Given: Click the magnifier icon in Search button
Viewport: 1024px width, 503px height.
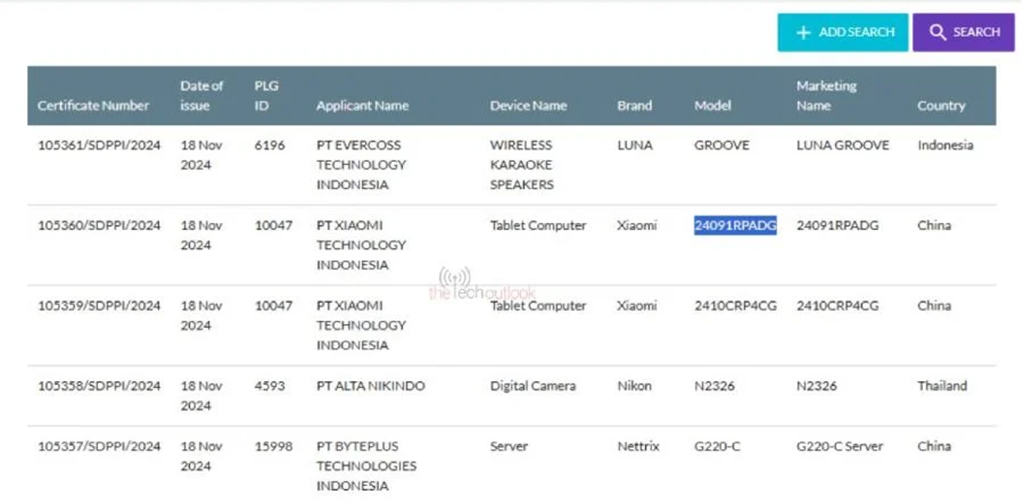Looking at the screenshot, I should pos(937,32).
